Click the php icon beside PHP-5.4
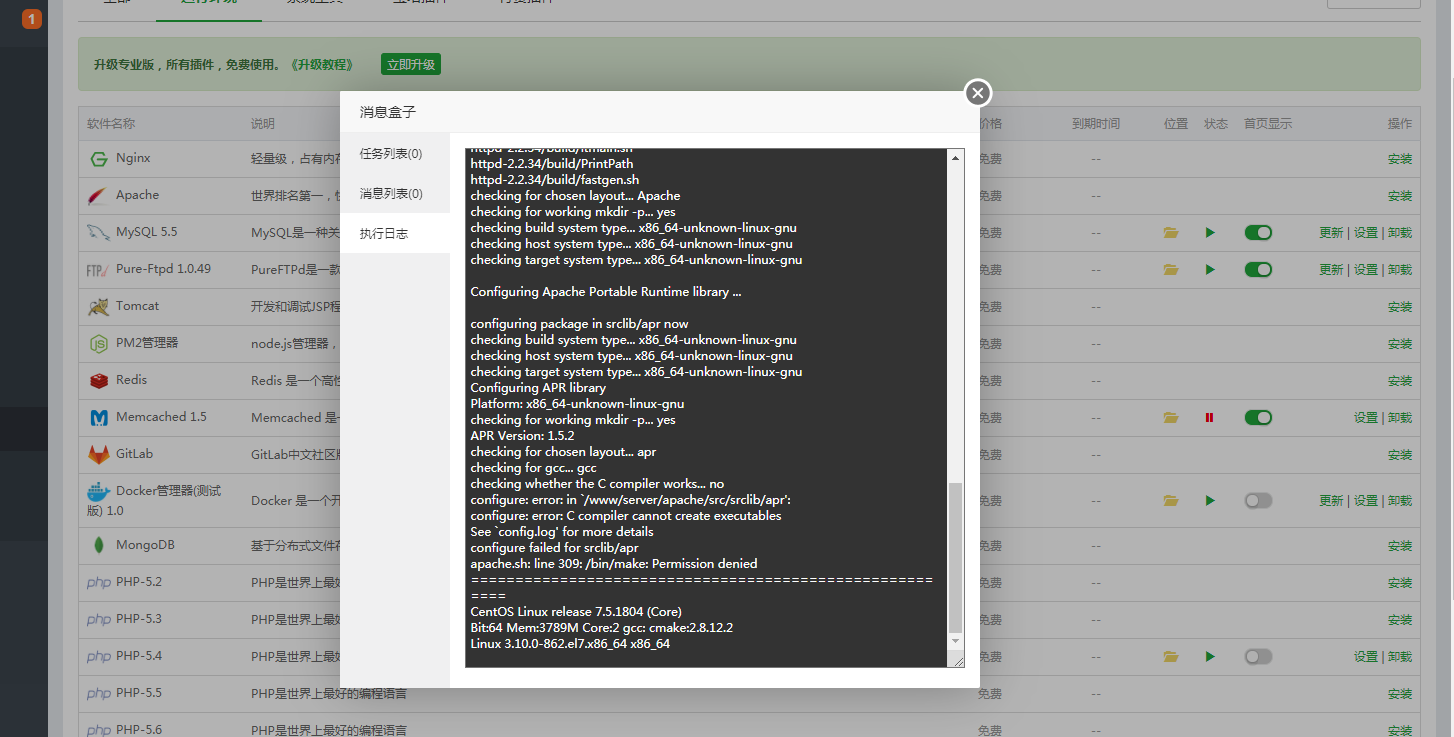Image resolution: width=1454 pixels, height=737 pixels. point(98,657)
